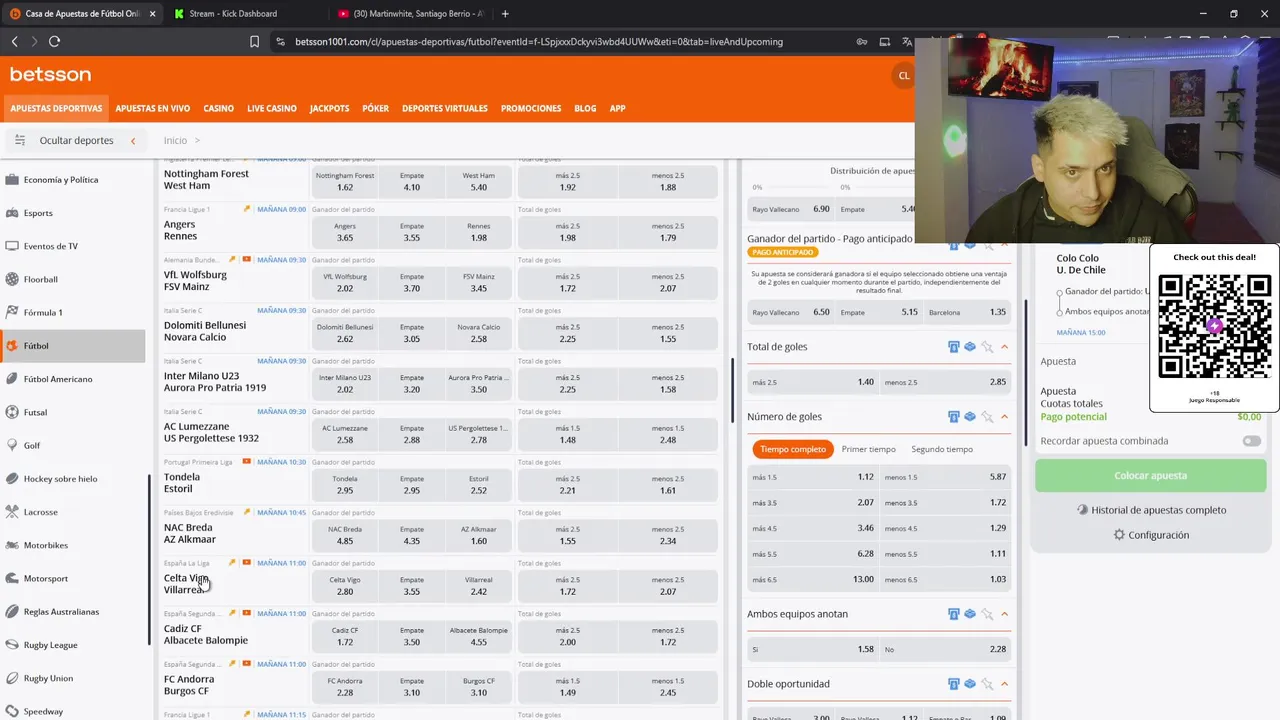Open the Lacrosse sport icon
This screenshot has height=720, width=1280.
12,512
